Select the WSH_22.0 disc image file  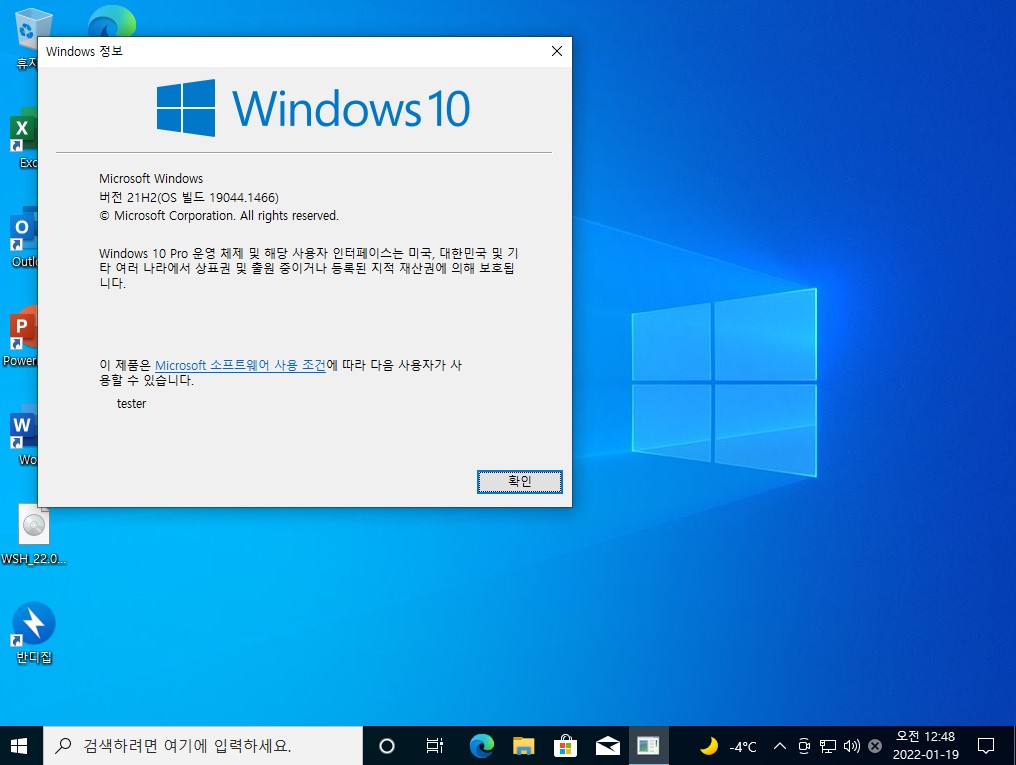point(34,534)
